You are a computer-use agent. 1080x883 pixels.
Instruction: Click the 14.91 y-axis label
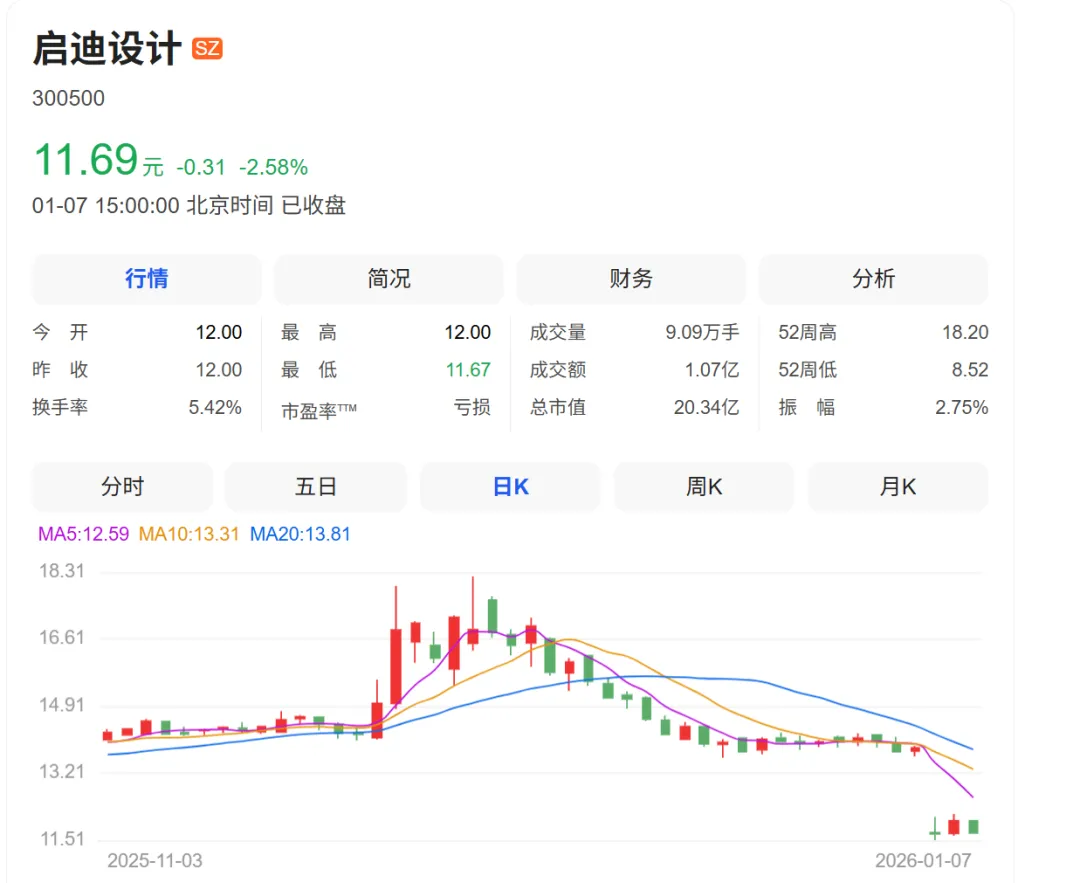tap(62, 705)
